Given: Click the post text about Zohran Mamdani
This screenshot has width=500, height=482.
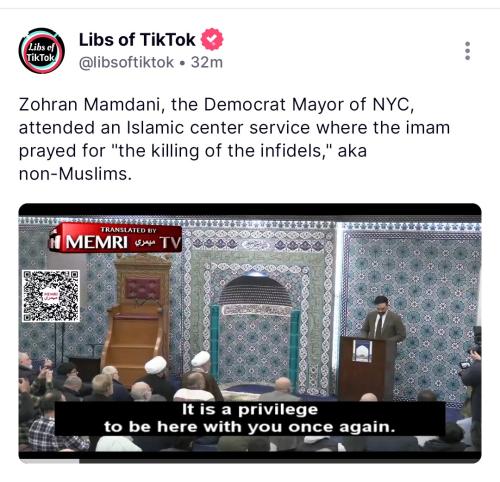Looking at the screenshot, I should pyautogui.click(x=234, y=139).
